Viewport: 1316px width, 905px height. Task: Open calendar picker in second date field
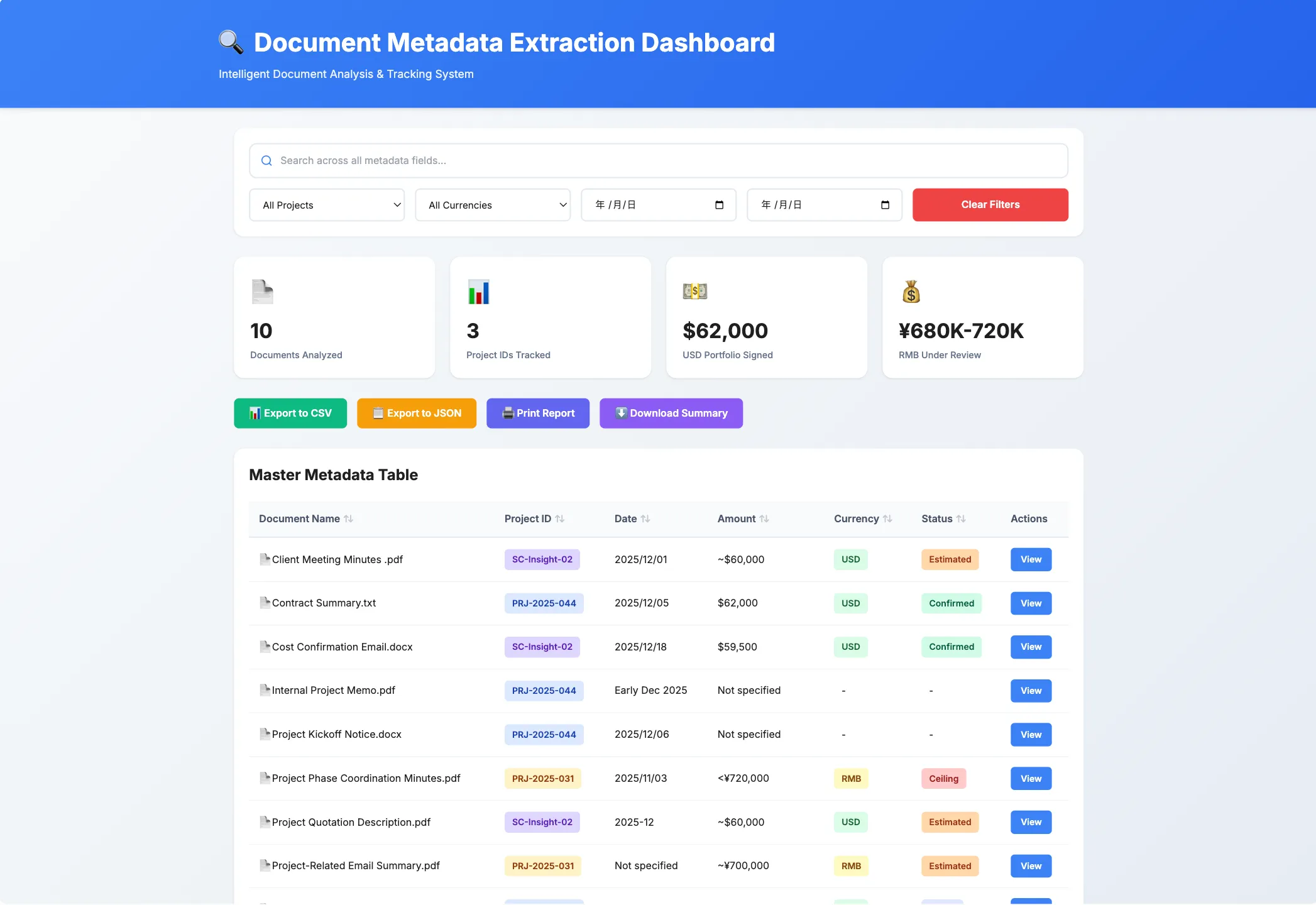tap(886, 205)
